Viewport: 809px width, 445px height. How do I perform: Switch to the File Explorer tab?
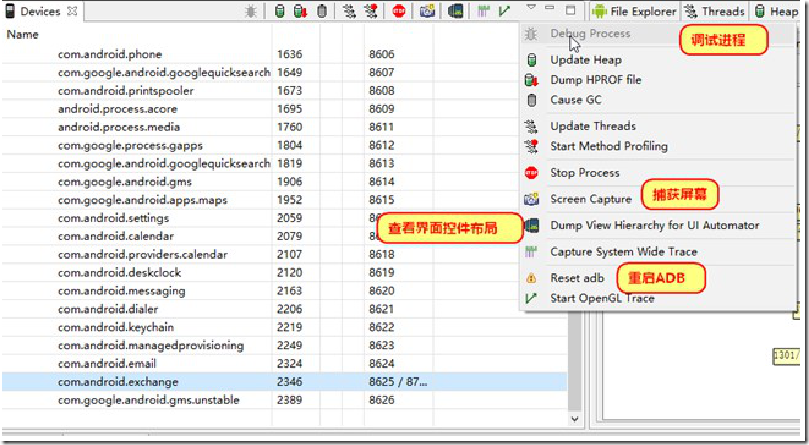(x=634, y=11)
